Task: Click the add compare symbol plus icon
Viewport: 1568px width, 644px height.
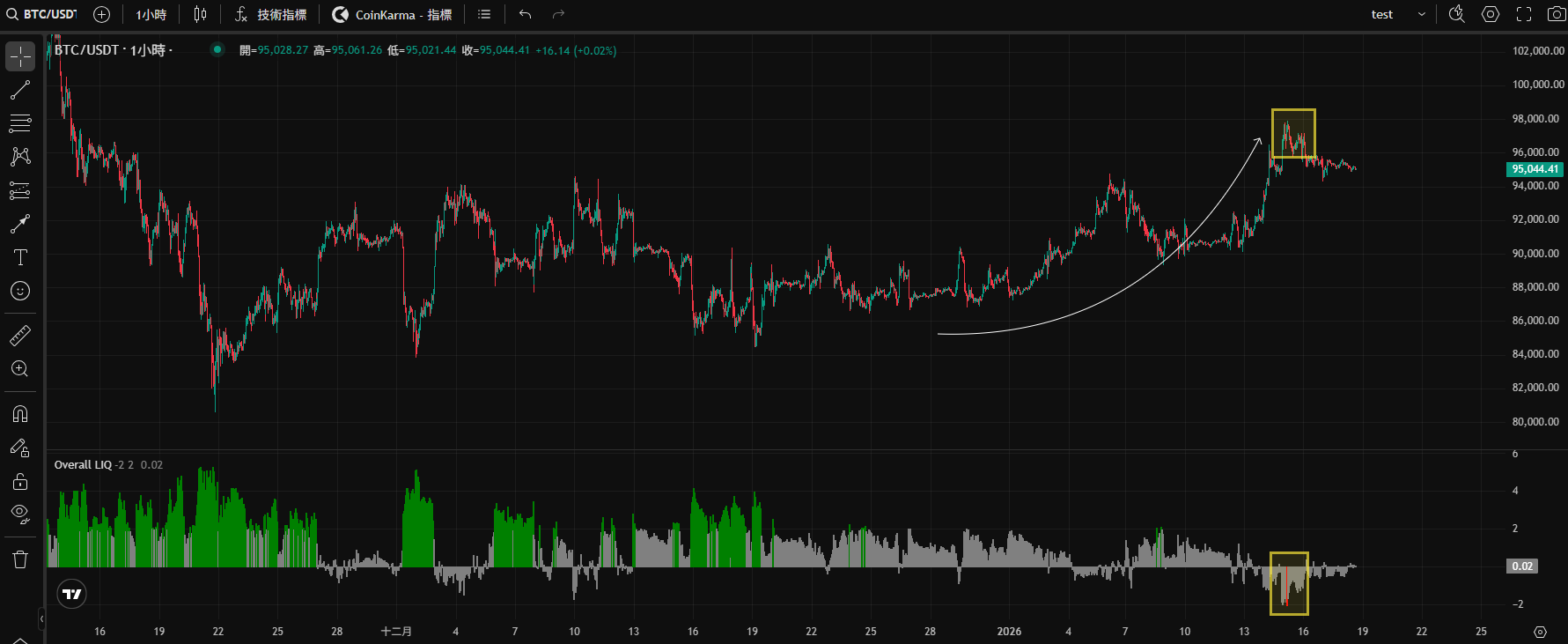Action: (x=101, y=14)
